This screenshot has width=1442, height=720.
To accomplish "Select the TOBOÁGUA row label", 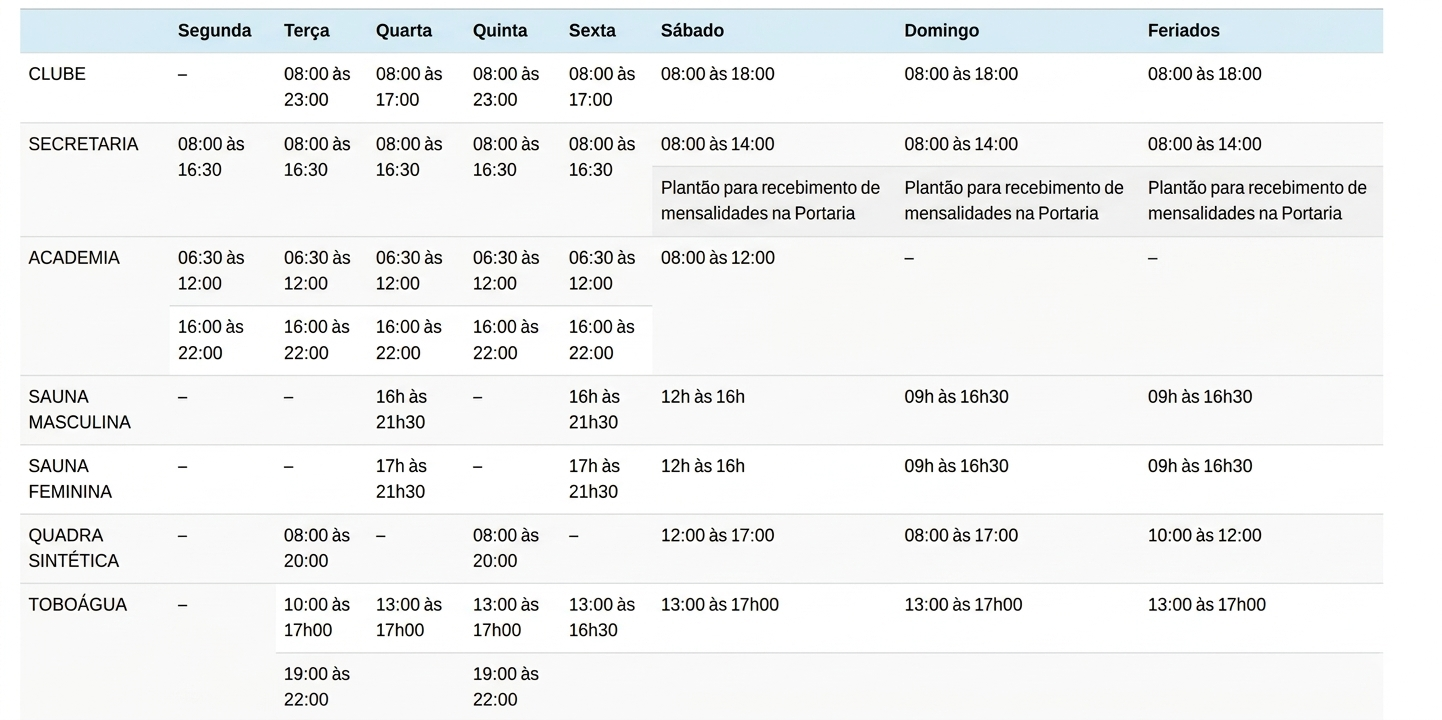I will [x=78, y=605].
